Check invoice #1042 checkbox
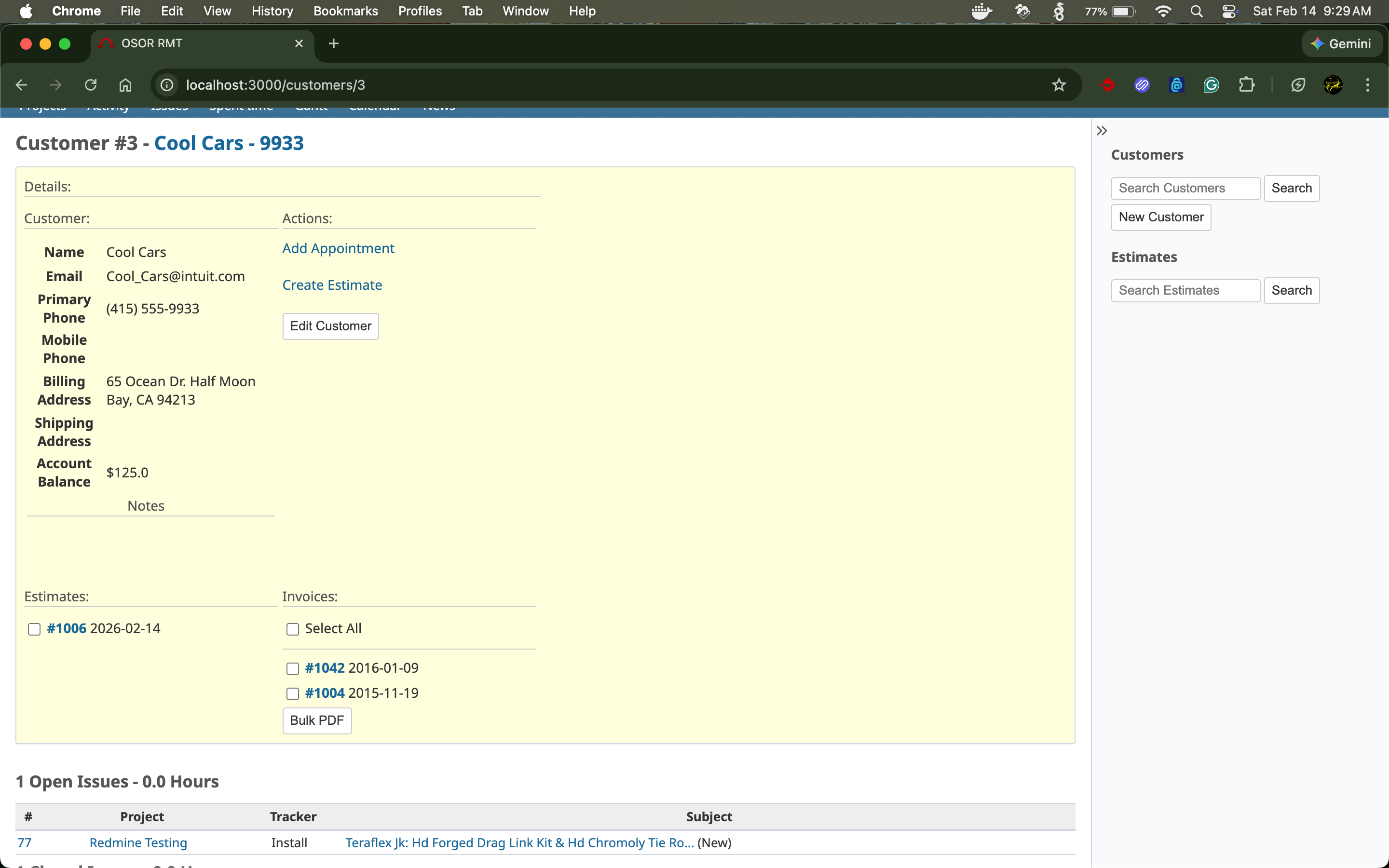Viewport: 1389px width, 868px height. click(293, 669)
